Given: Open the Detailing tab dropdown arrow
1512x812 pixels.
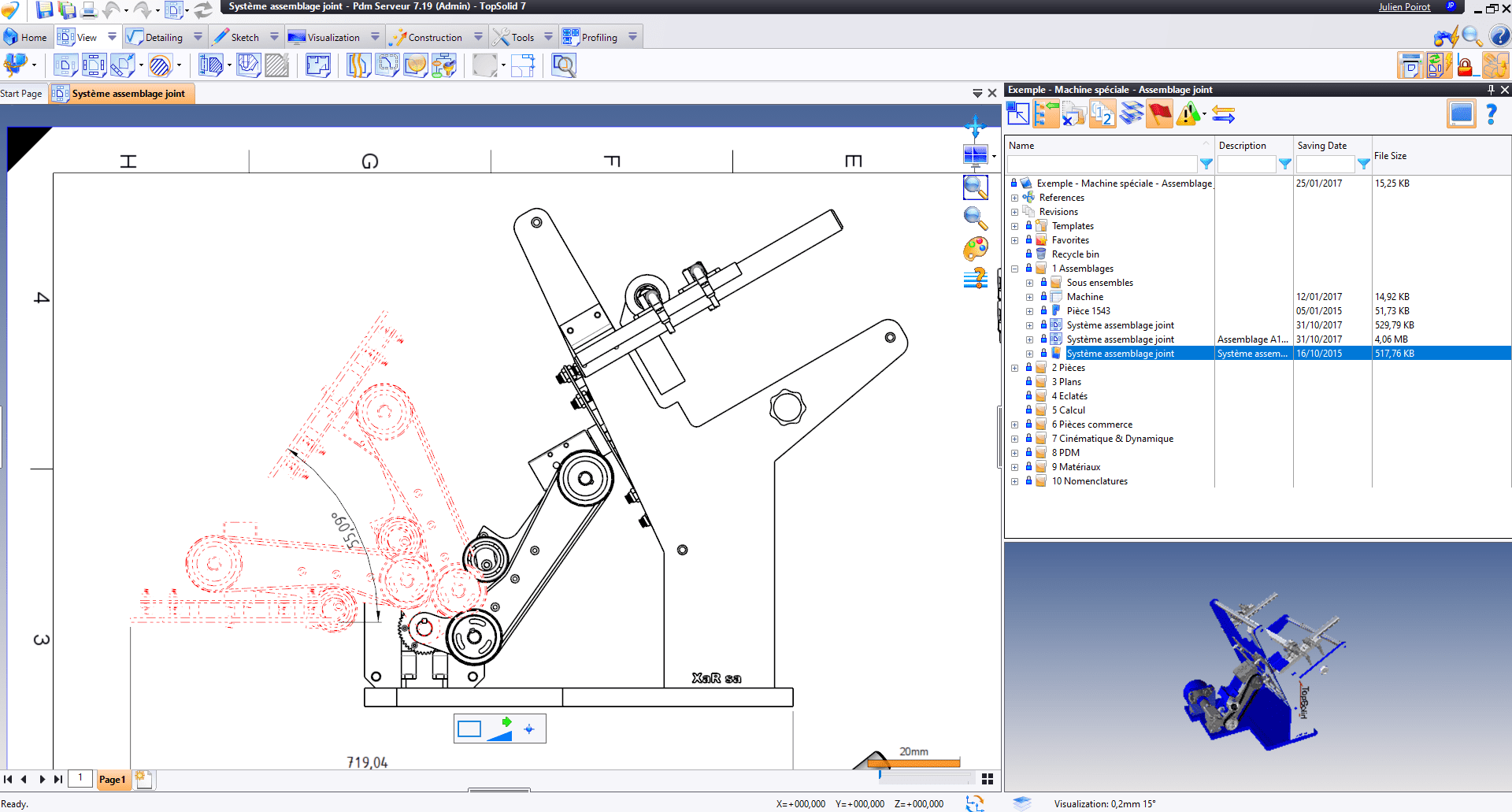Looking at the screenshot, I should (198, 37).
